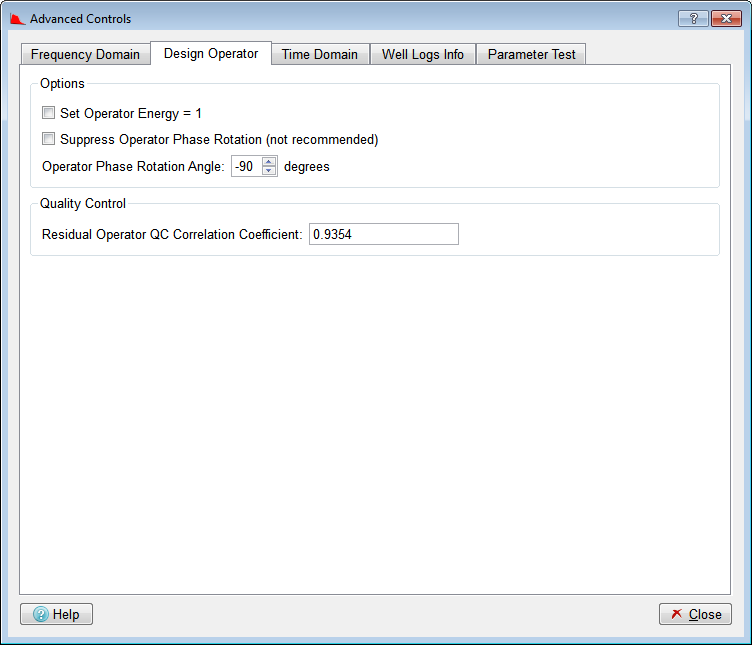Click the red X window close button
This screenshot has width=752, height=645.
tap(726, 19)
